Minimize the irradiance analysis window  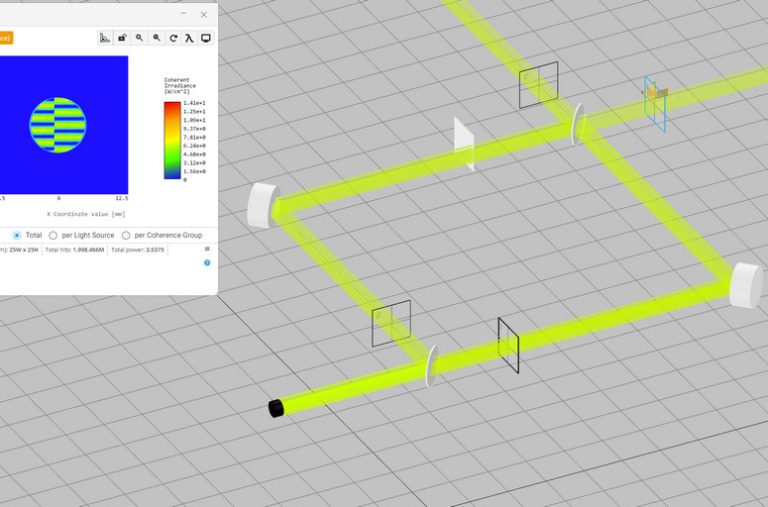(184, 14)
